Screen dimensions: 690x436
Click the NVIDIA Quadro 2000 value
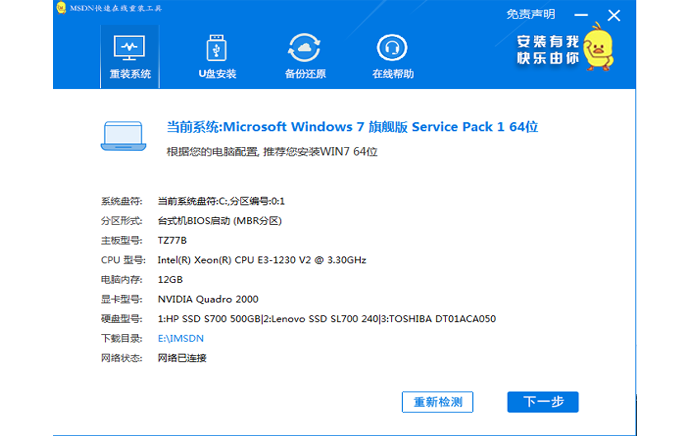coord(208,300)
